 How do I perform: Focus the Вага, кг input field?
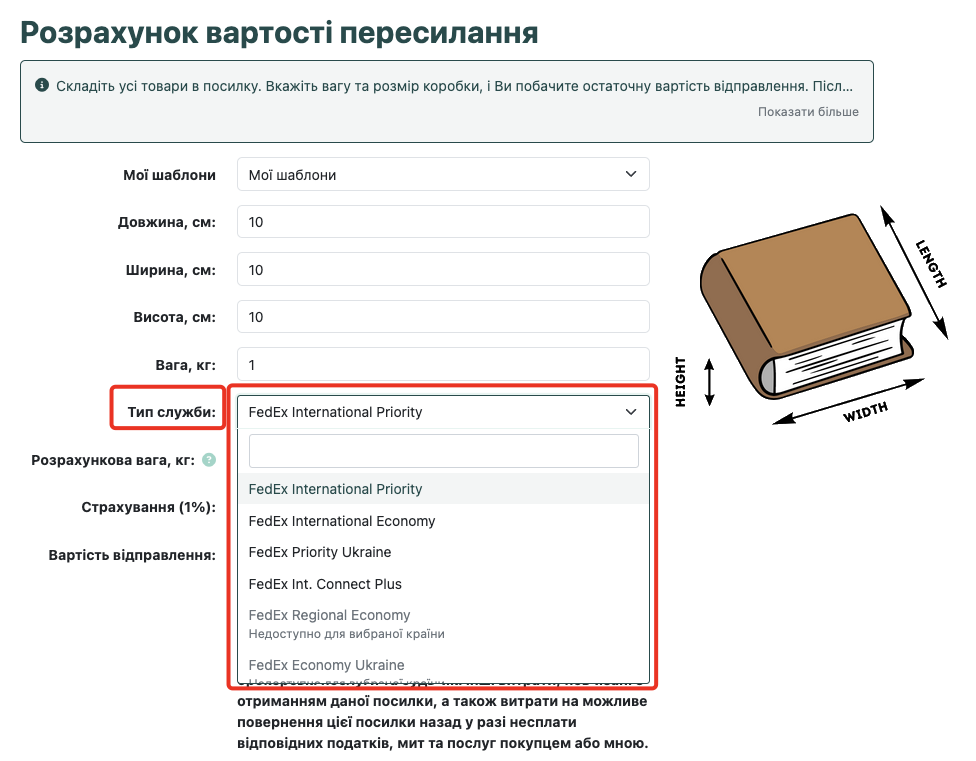click(x=443, y=365)
